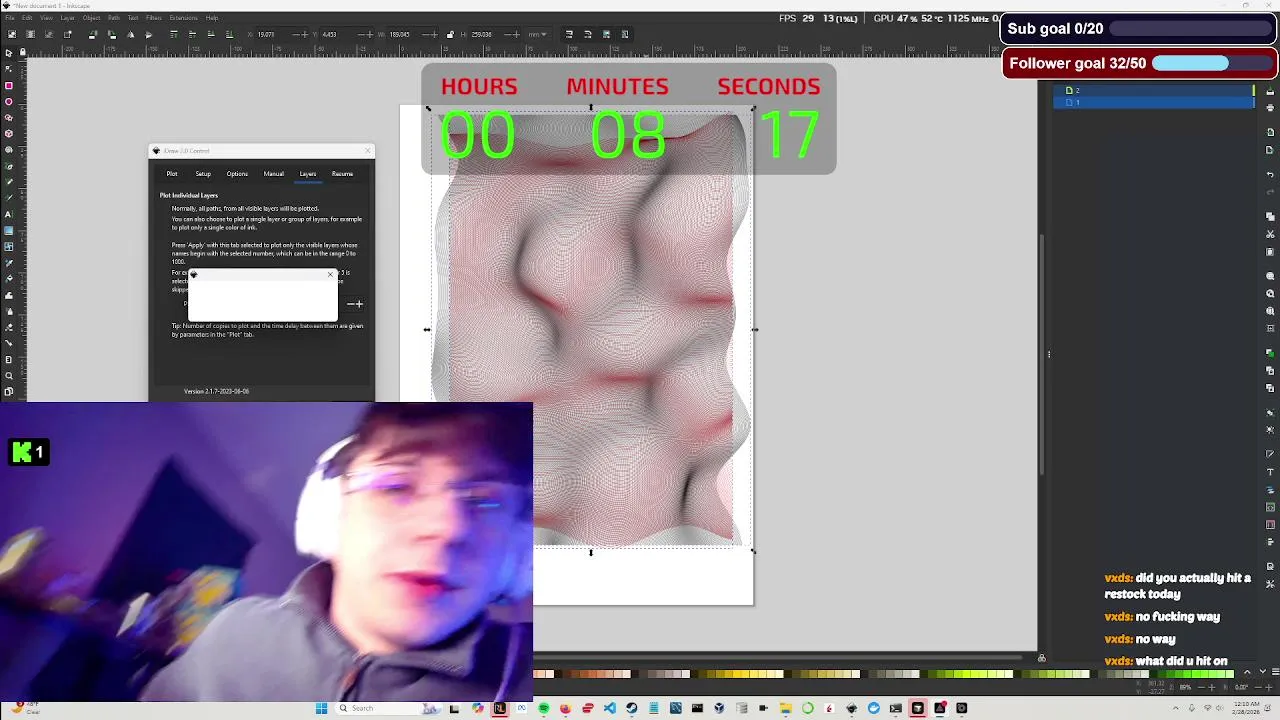The image size is (1280, 720).
Task: Toggle lock guides icon at ruler corner
Action: click(x=23, y=52)
